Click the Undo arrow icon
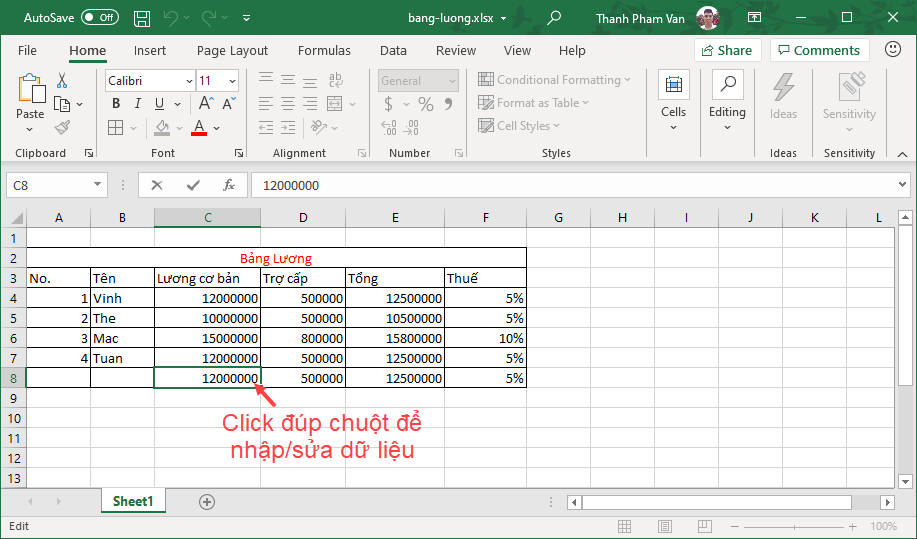The height and width of the screenshot is (539, 917). pyautogui.click(x=171, y=18)
